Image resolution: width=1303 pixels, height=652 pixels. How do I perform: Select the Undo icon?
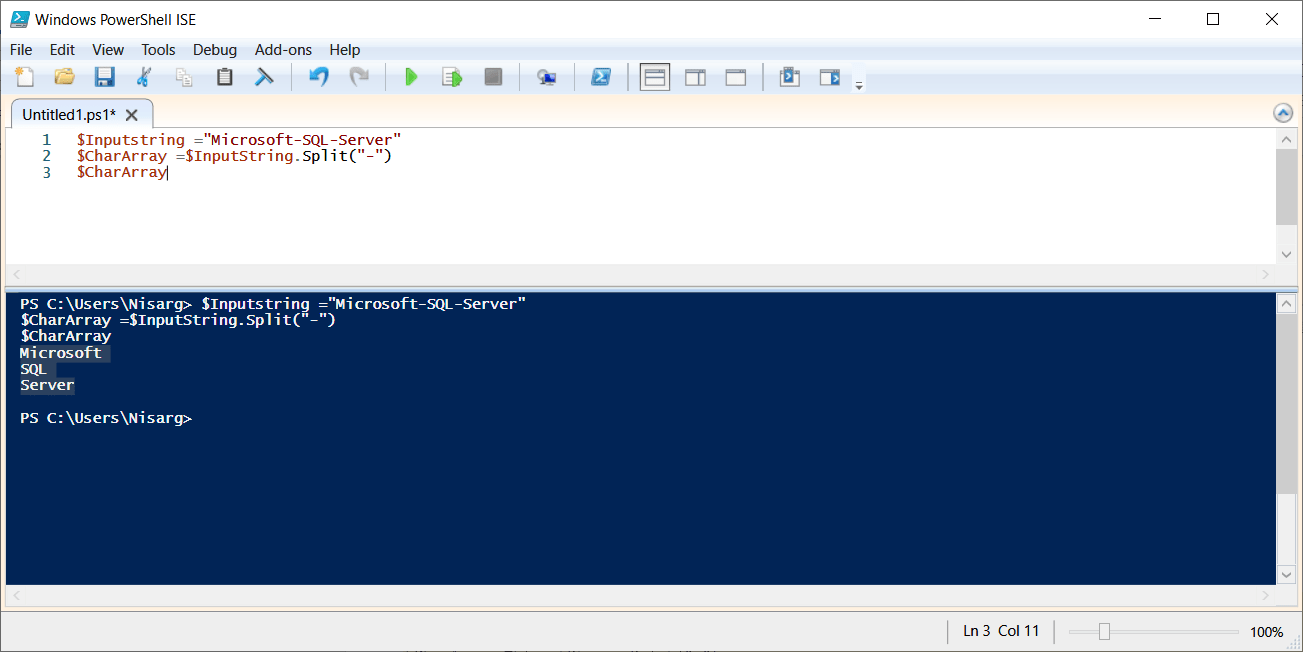[x=318, y=76]
